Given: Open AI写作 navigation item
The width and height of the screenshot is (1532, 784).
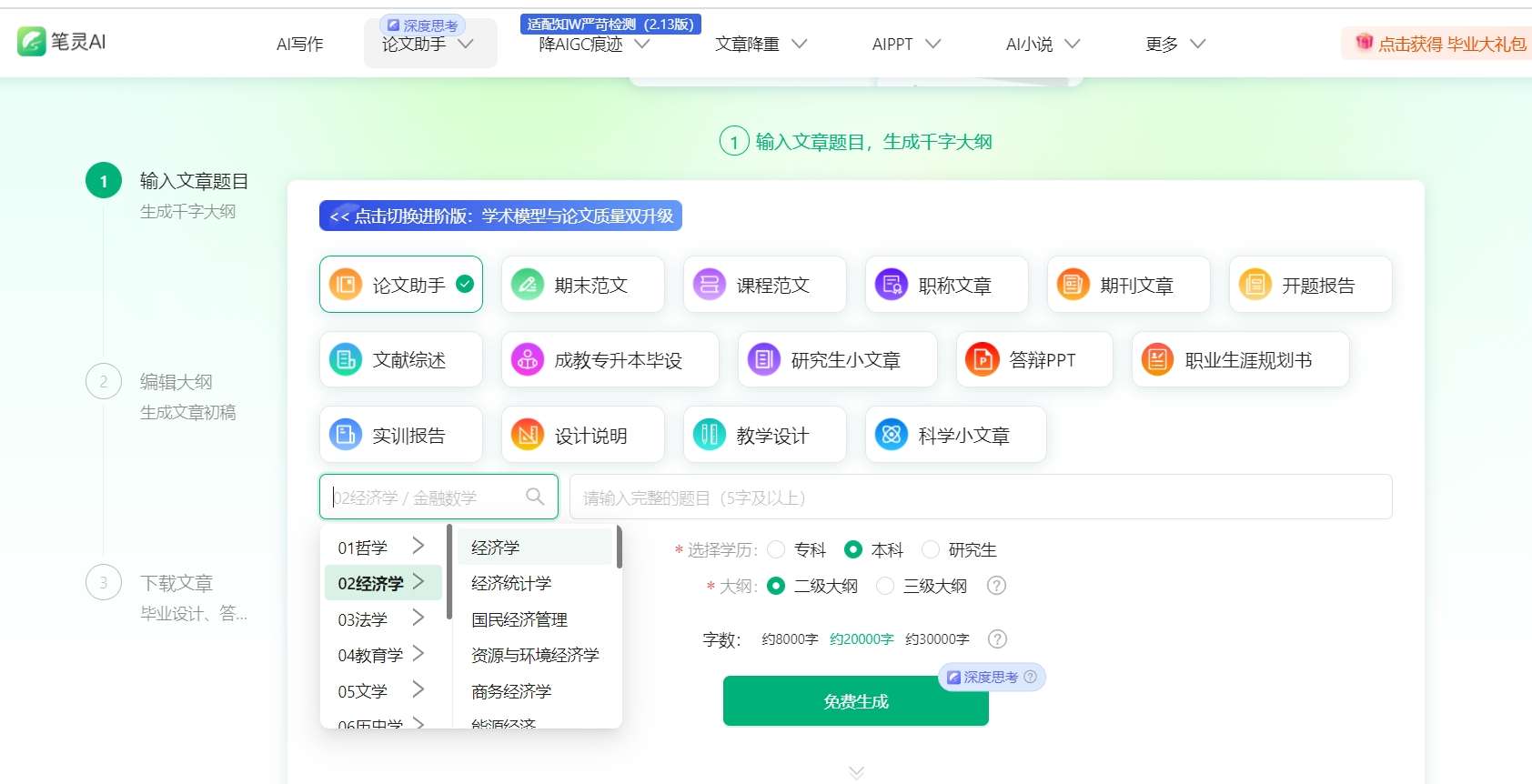Looking at the screenshot, I should 300,44.
